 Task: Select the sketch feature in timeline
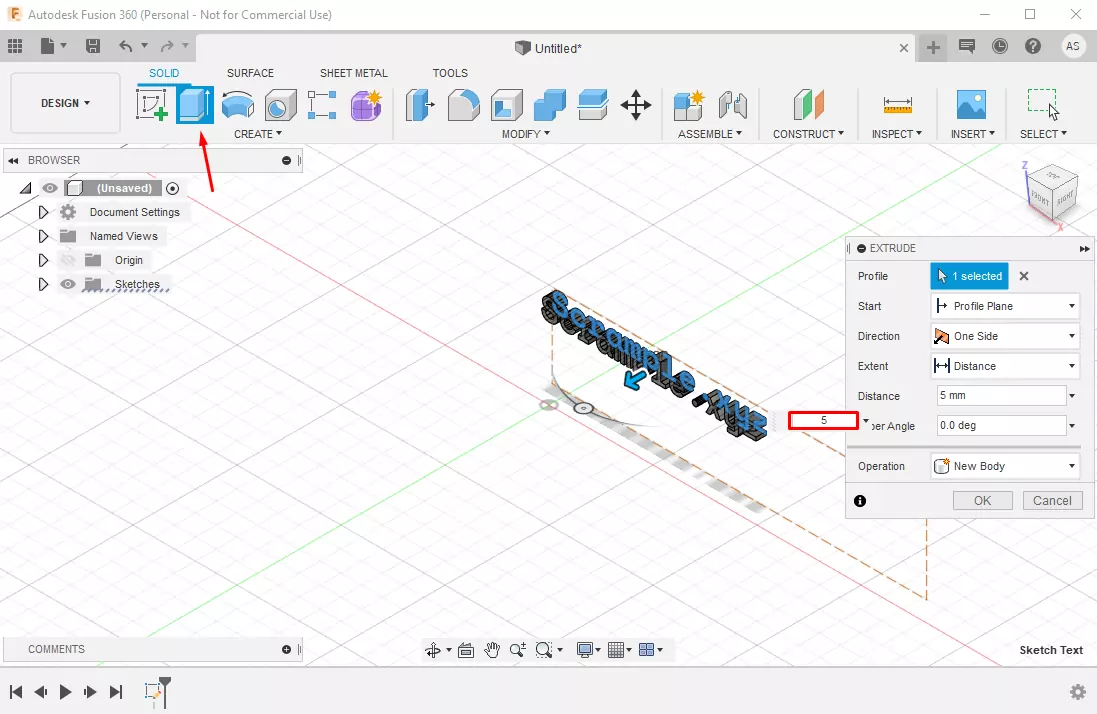tap(152, 692)
